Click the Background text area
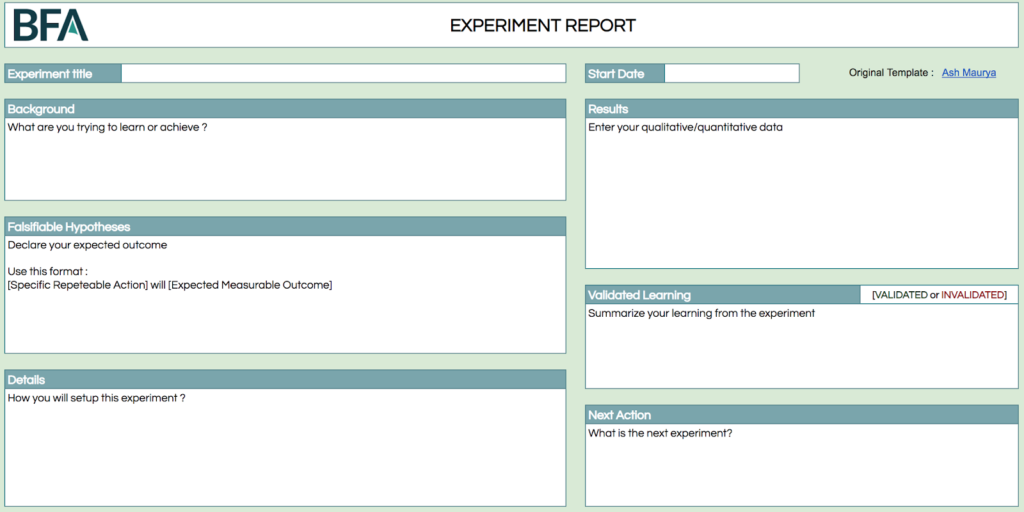The height and width of the screenshot is (512, 1024). click(x=285, y=159)
